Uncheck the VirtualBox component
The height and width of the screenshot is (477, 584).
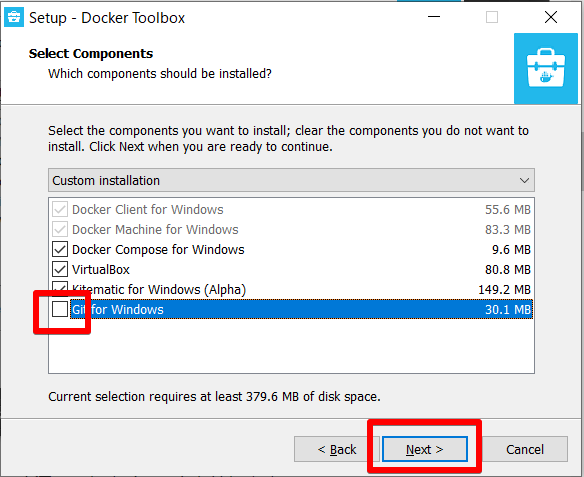60,269
